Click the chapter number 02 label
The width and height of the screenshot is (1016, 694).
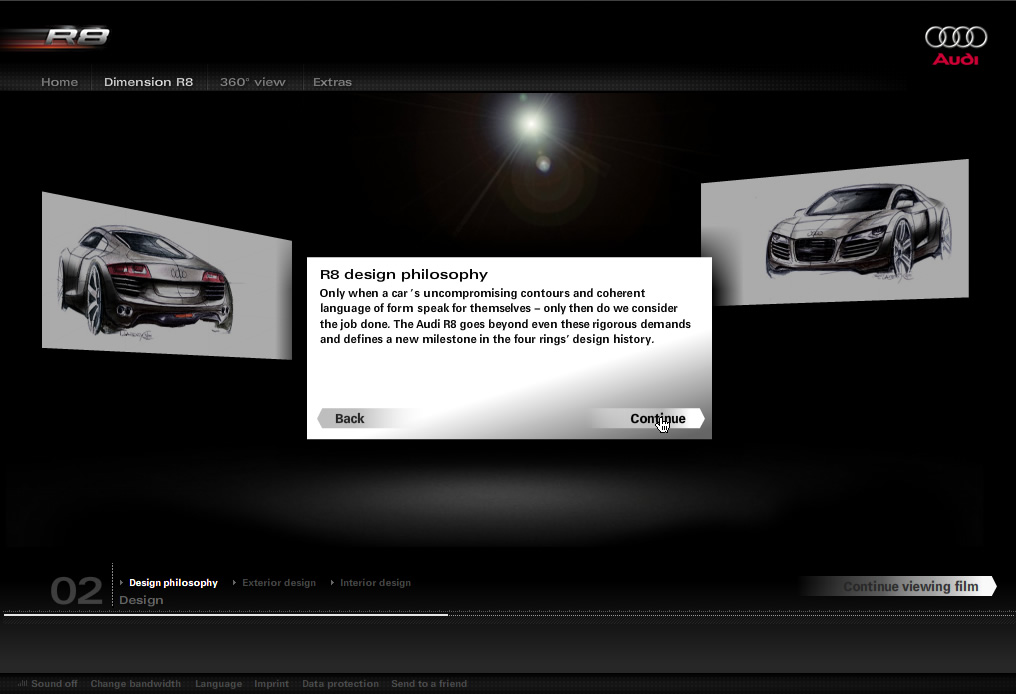(76, 591)
